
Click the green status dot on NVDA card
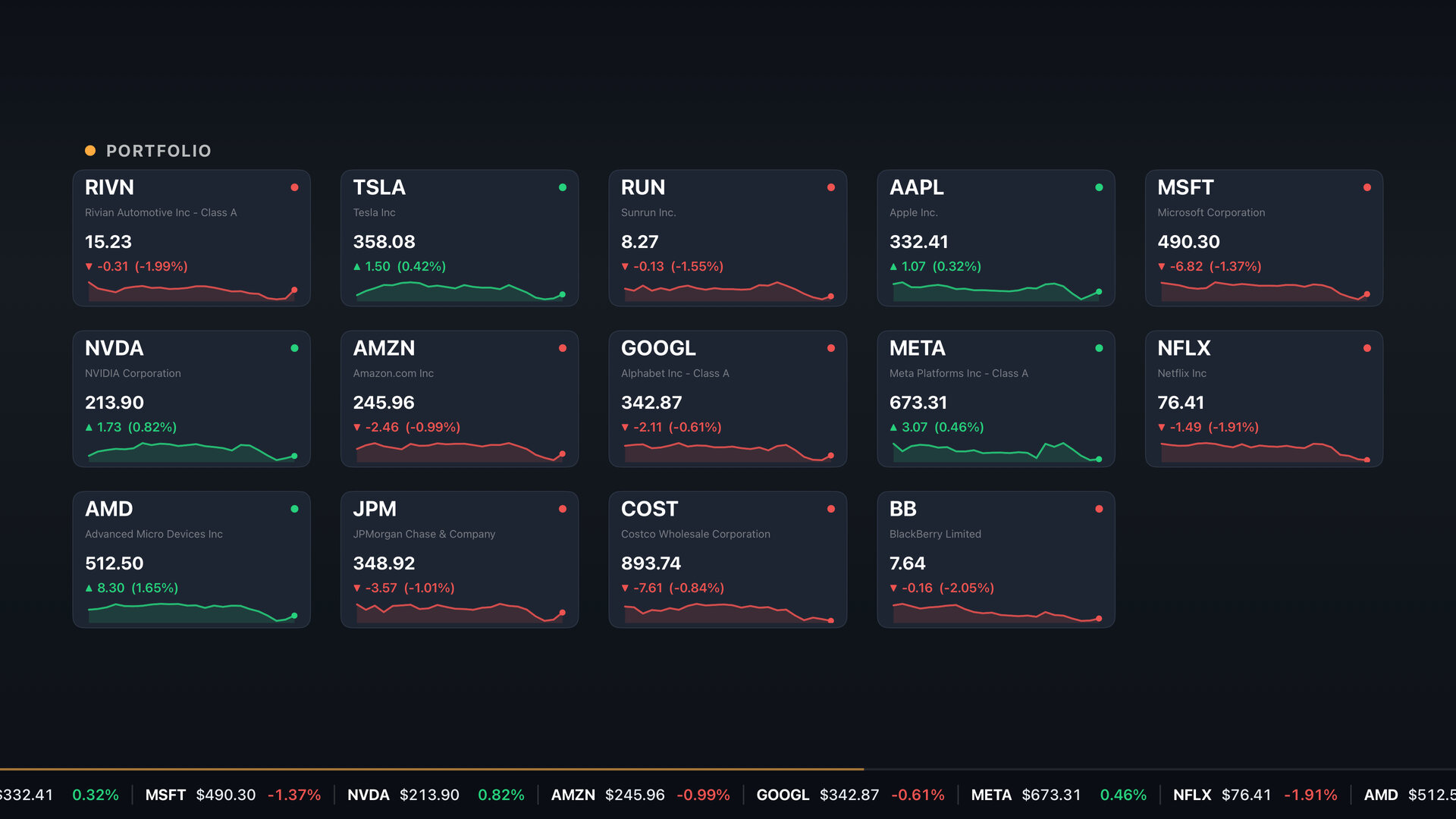(x=294, y=348)
